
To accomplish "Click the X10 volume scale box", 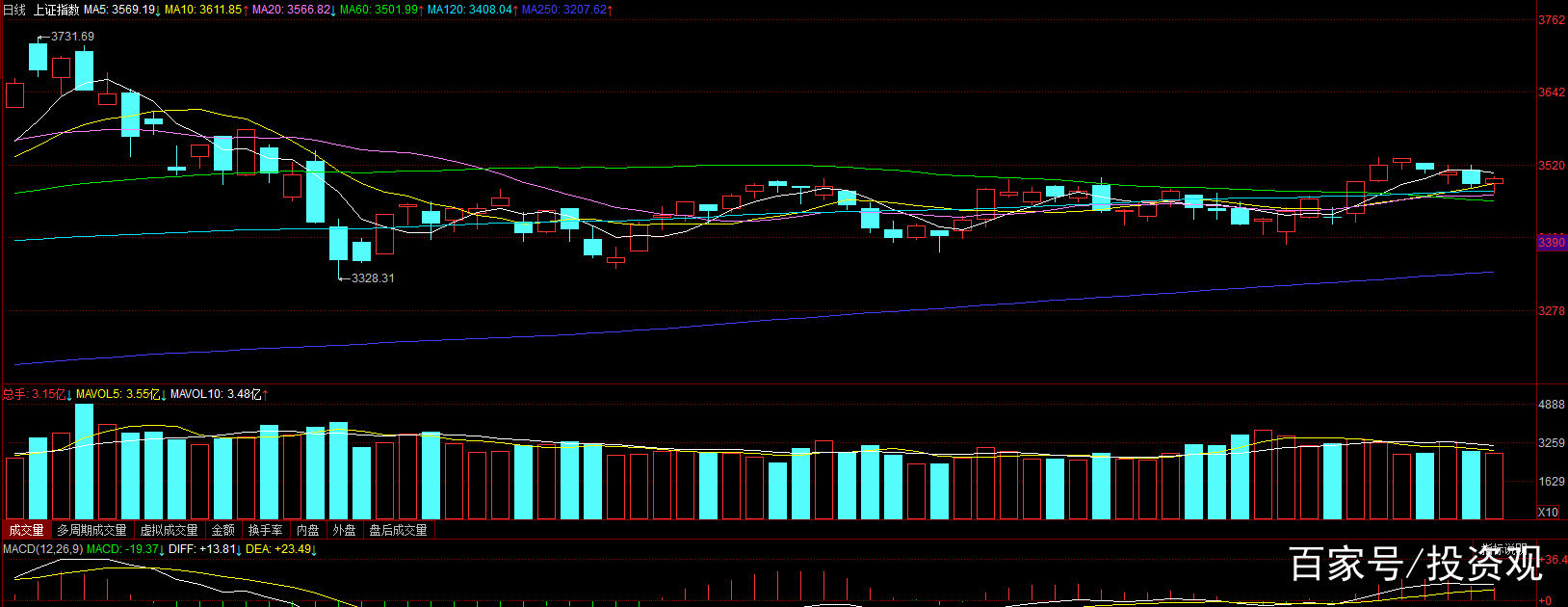I will 1548,513.
